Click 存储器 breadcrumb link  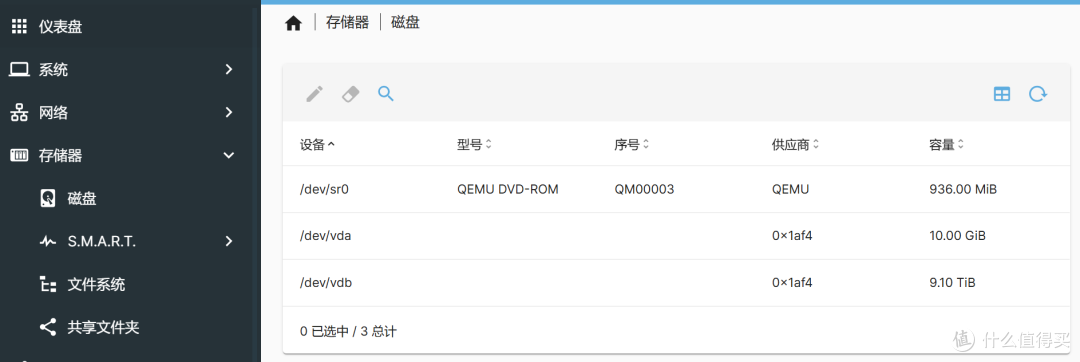point(347,23)
